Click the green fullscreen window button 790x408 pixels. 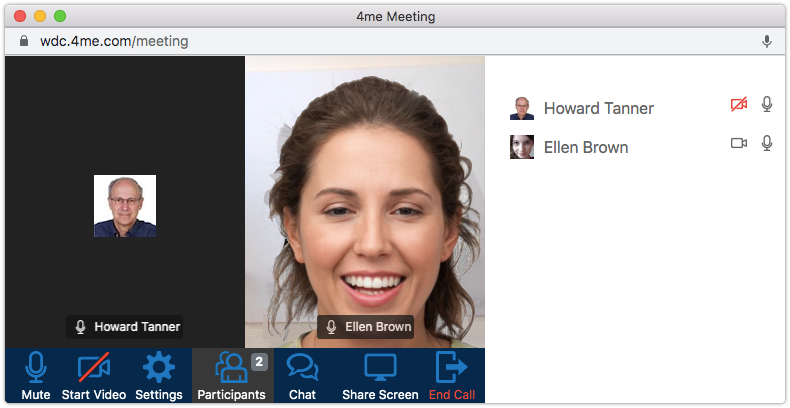pyautogui.click(x=60, y=16)
